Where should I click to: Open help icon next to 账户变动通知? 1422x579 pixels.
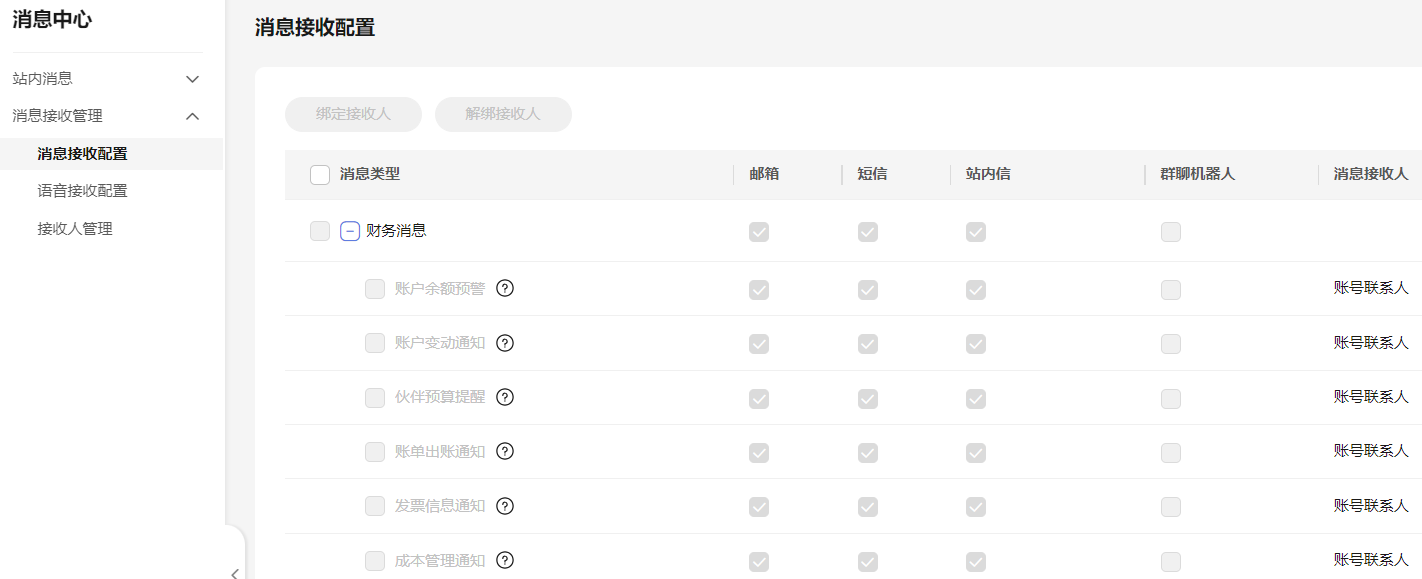[505, 343]
